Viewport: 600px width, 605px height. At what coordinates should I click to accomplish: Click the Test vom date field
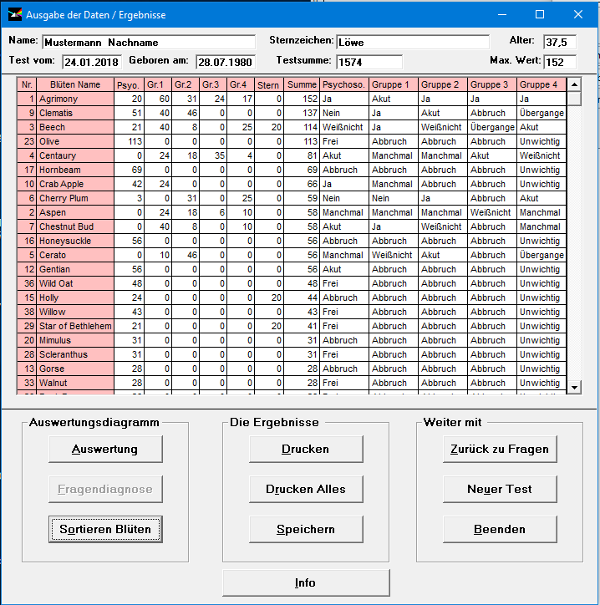click(92, 62)
